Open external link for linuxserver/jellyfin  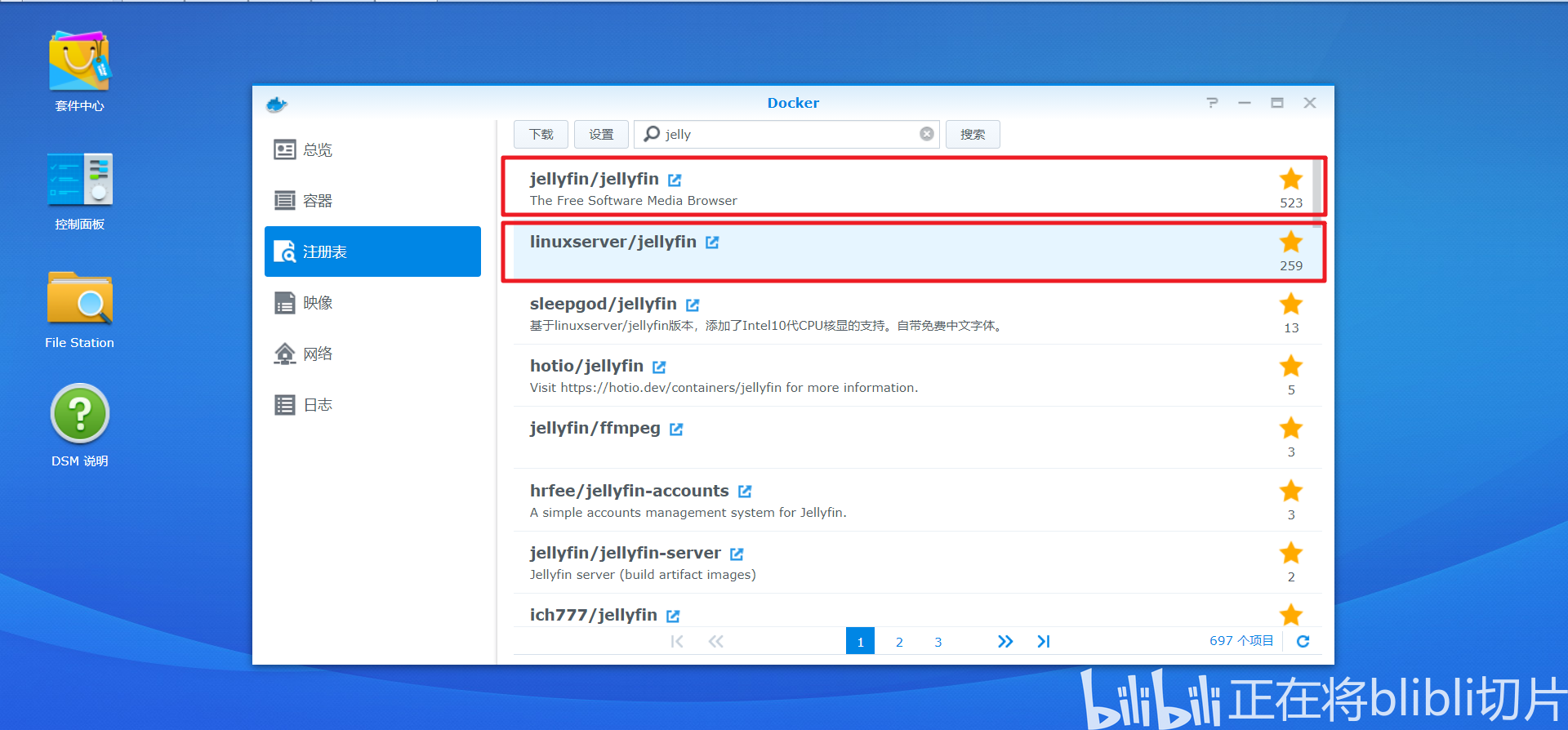(x=712, y=243)
